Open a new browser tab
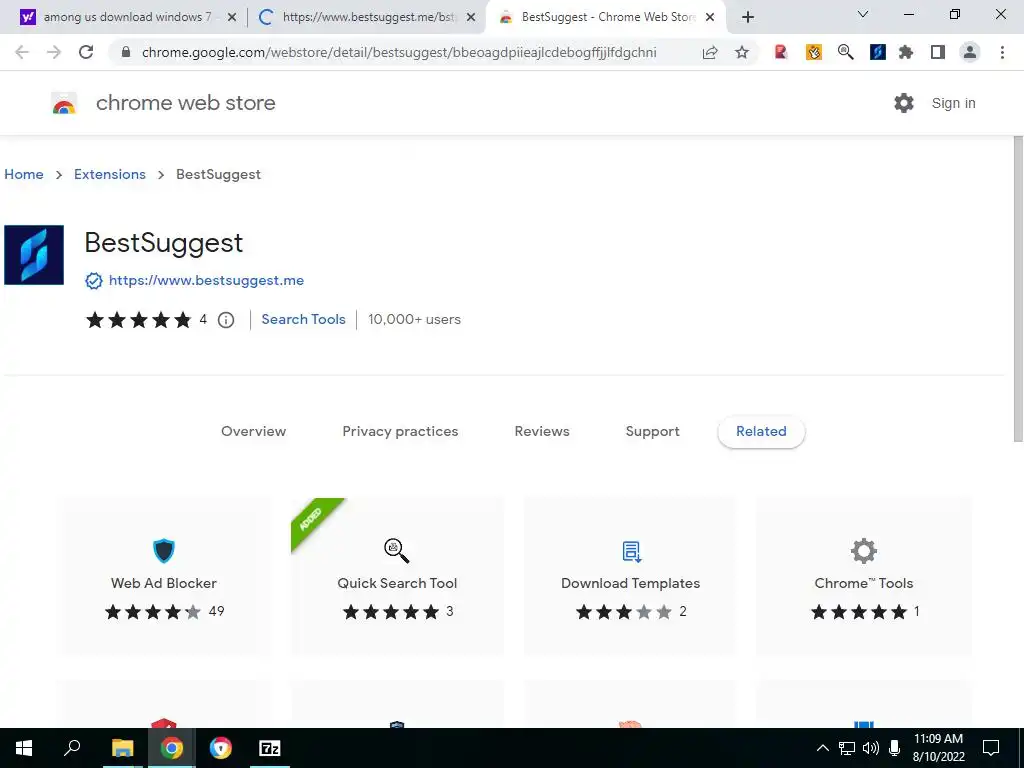 tap(748, 17)
